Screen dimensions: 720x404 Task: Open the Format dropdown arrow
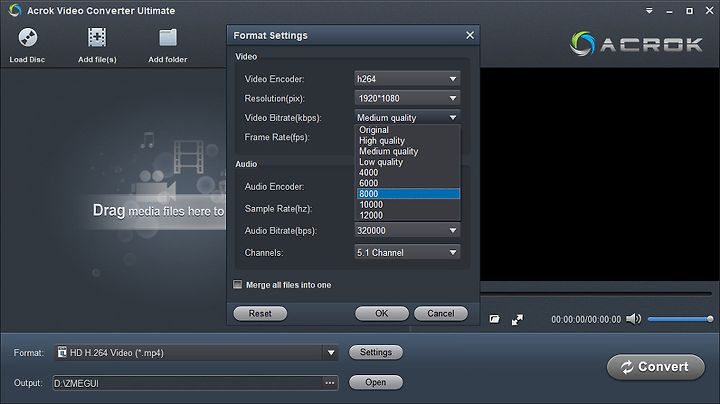tap(331, 353)
